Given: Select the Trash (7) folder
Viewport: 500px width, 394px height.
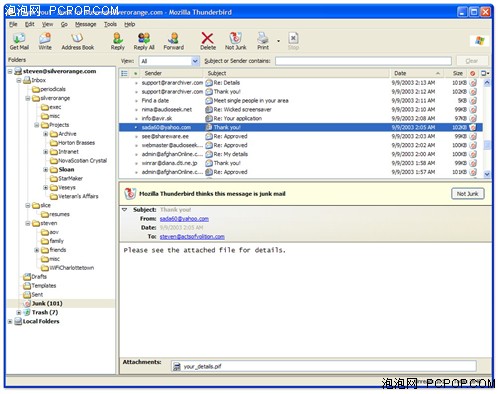Looking at the screenshot, I should coord(45,312).
